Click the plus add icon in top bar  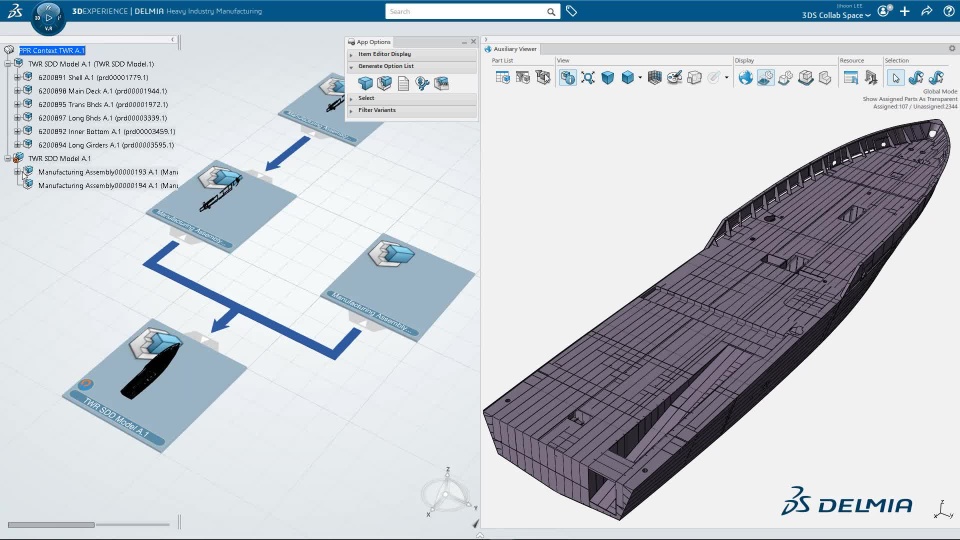point(905,11)
